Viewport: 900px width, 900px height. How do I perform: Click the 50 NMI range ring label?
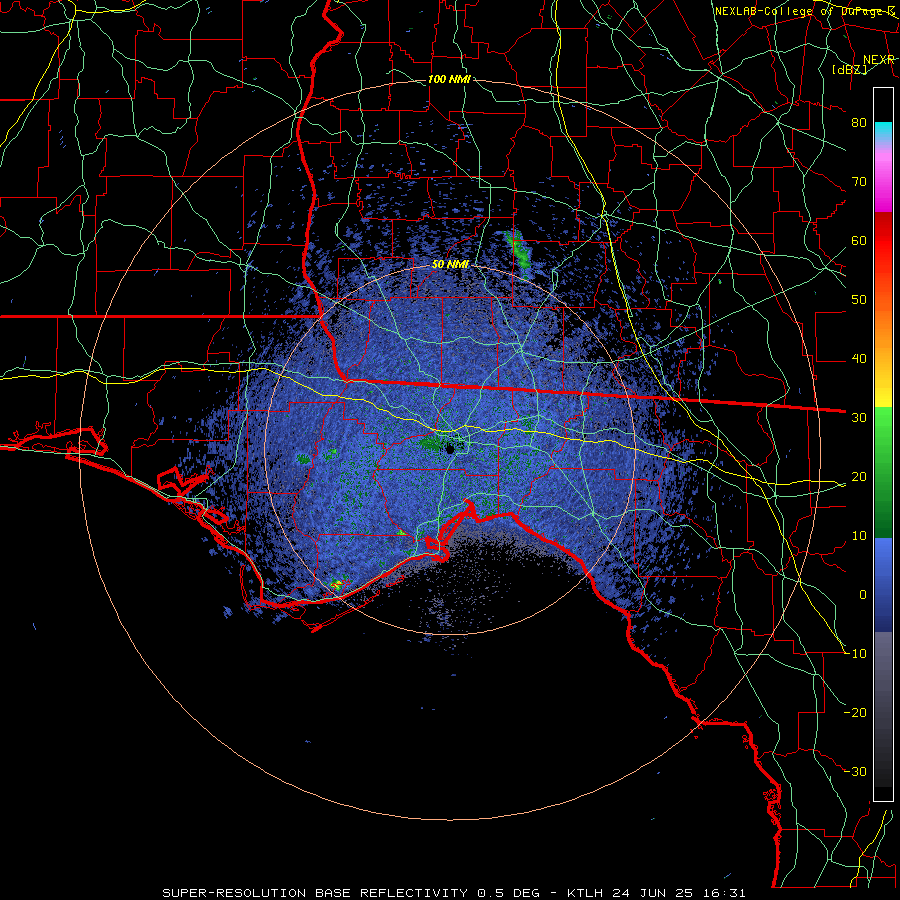[x=450, y=265]
